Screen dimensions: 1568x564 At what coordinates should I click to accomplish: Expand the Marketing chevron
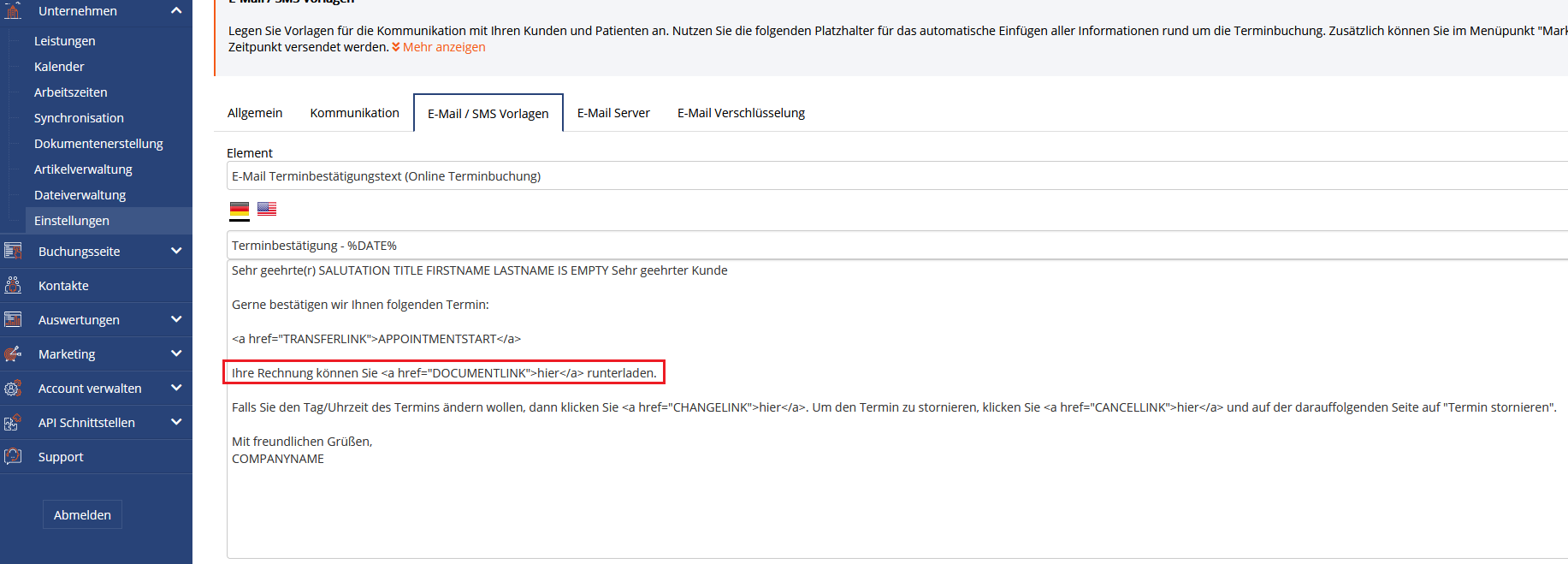pos(176,353)
